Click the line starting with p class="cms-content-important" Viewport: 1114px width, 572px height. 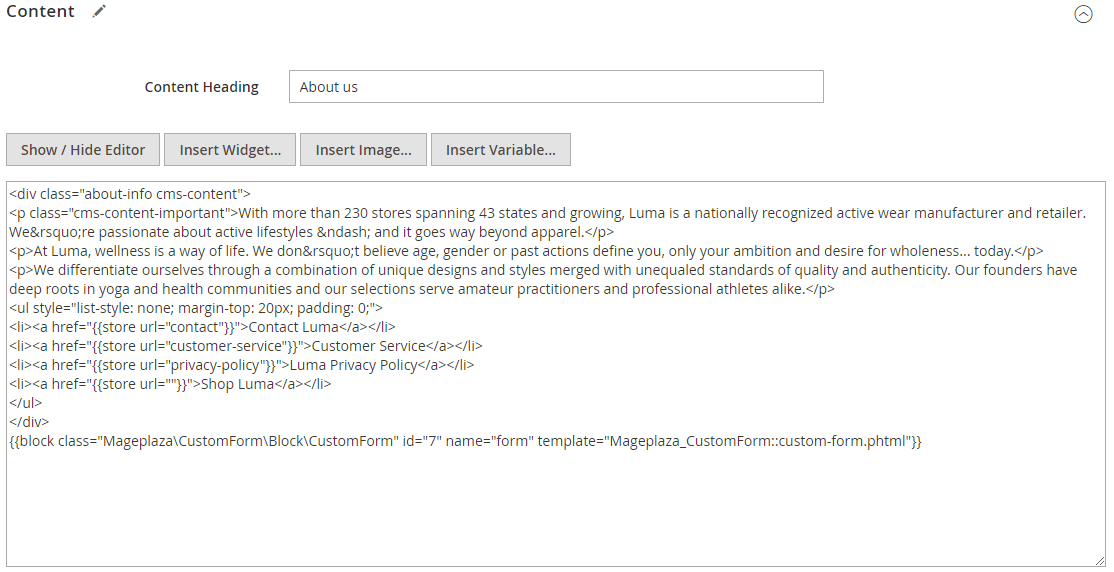pyautogui.click(x=548, y=213)
